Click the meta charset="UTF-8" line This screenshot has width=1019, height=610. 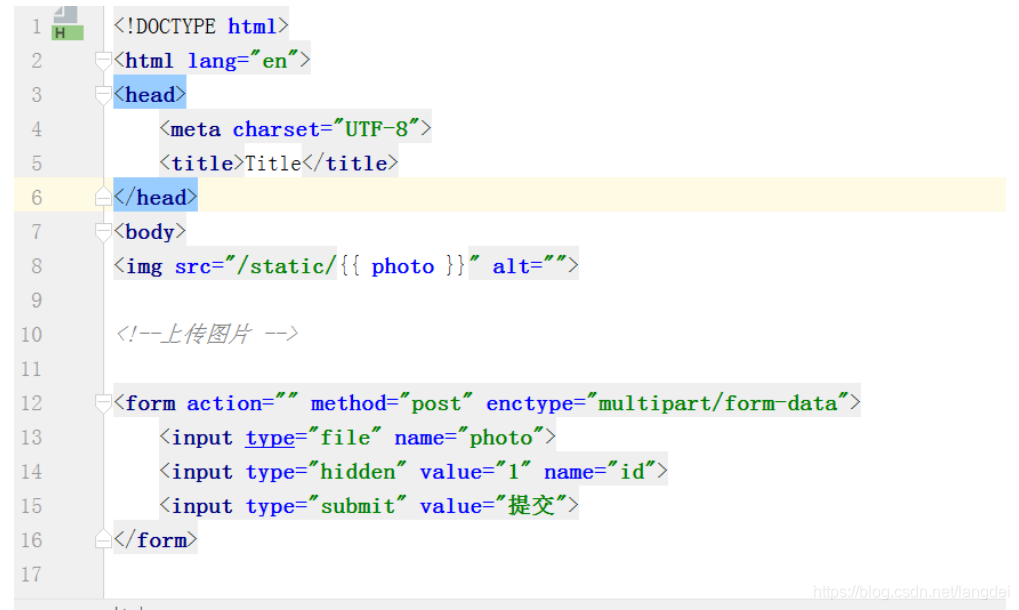pos(295,129)
